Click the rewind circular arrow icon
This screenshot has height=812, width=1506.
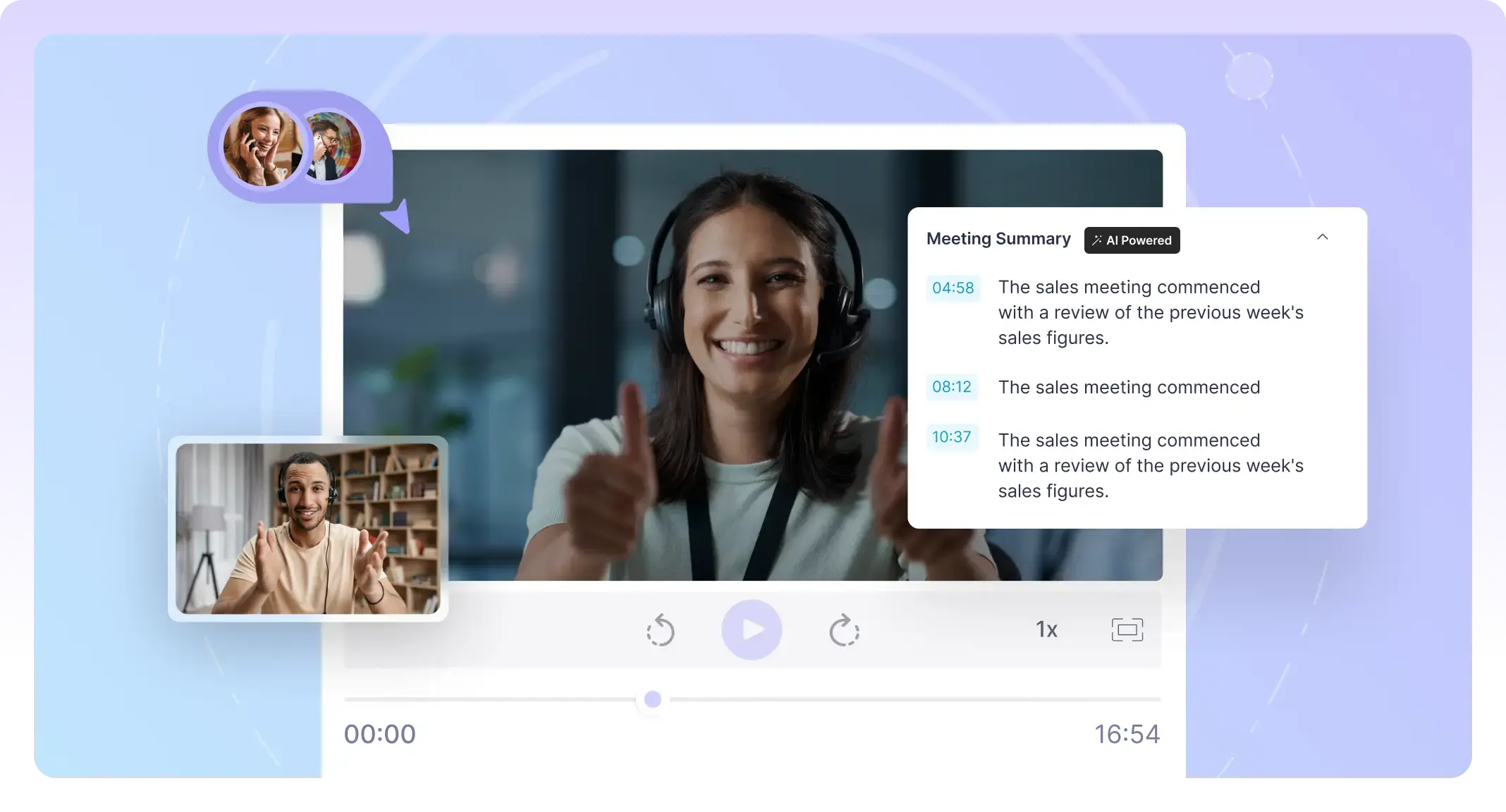click(x=661, y=630)
